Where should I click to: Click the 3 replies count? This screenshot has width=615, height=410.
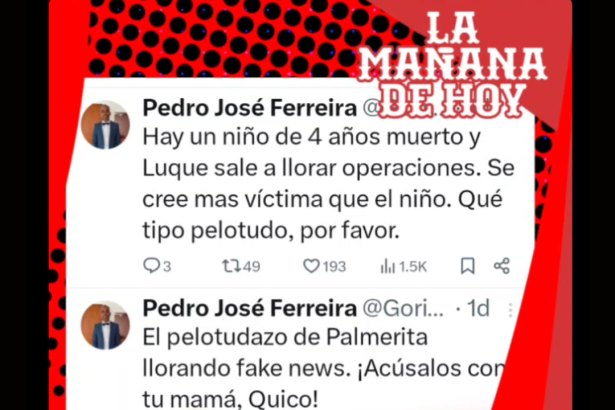167,267
